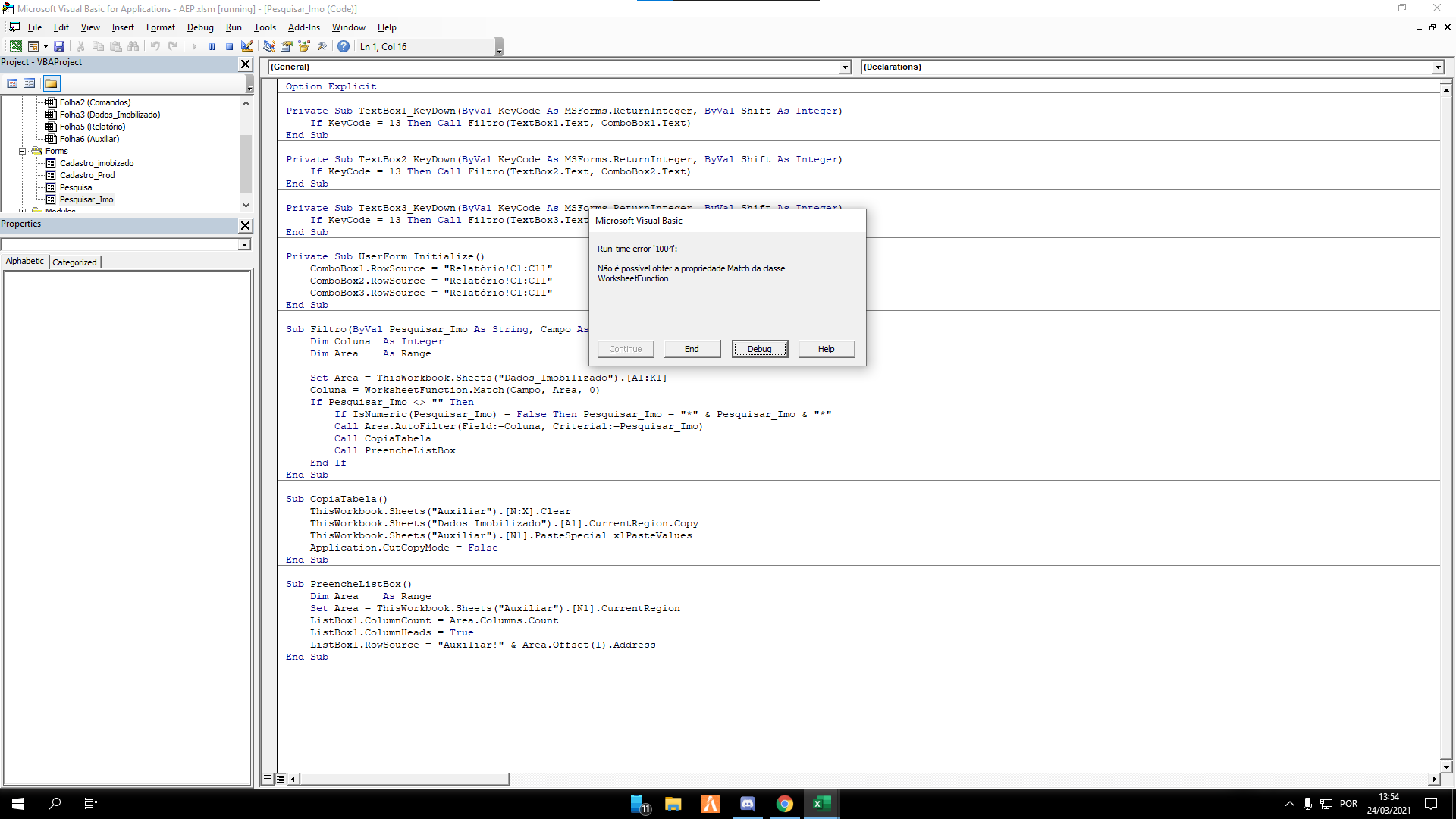Toggle Design Mode toolbar icon
1456x819 pixels.
click(x=247, y=46)
